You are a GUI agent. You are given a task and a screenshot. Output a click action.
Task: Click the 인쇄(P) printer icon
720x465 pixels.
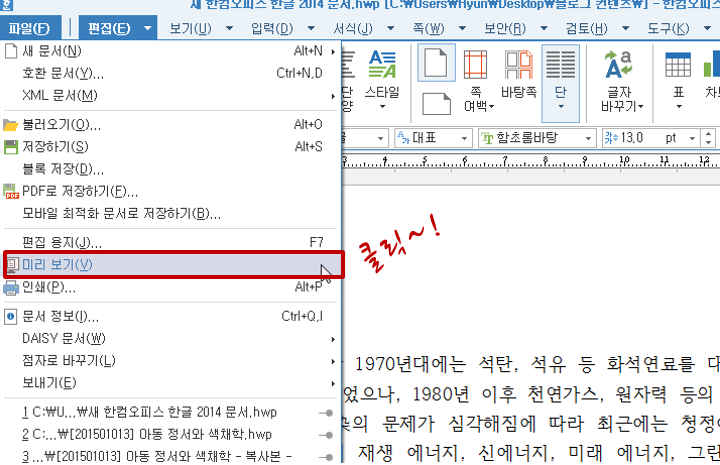(11, 288)
